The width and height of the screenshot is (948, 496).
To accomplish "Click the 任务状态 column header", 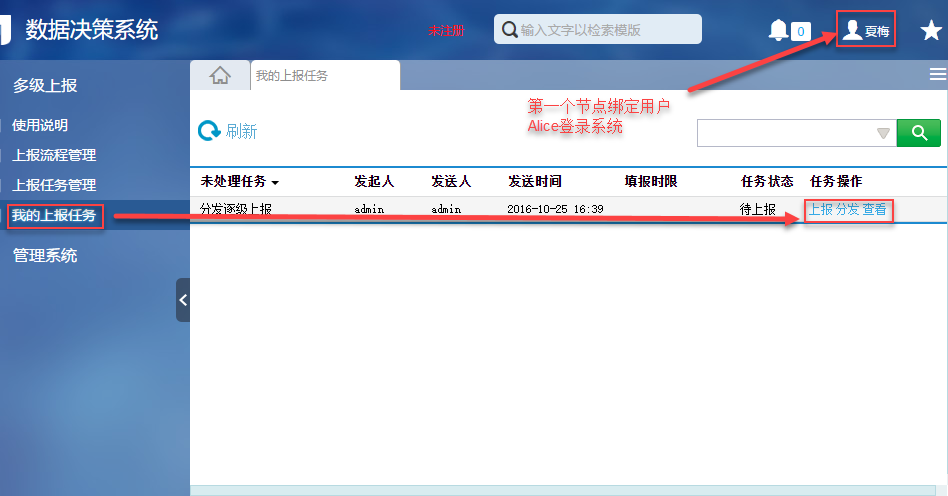I will point(767,181).
